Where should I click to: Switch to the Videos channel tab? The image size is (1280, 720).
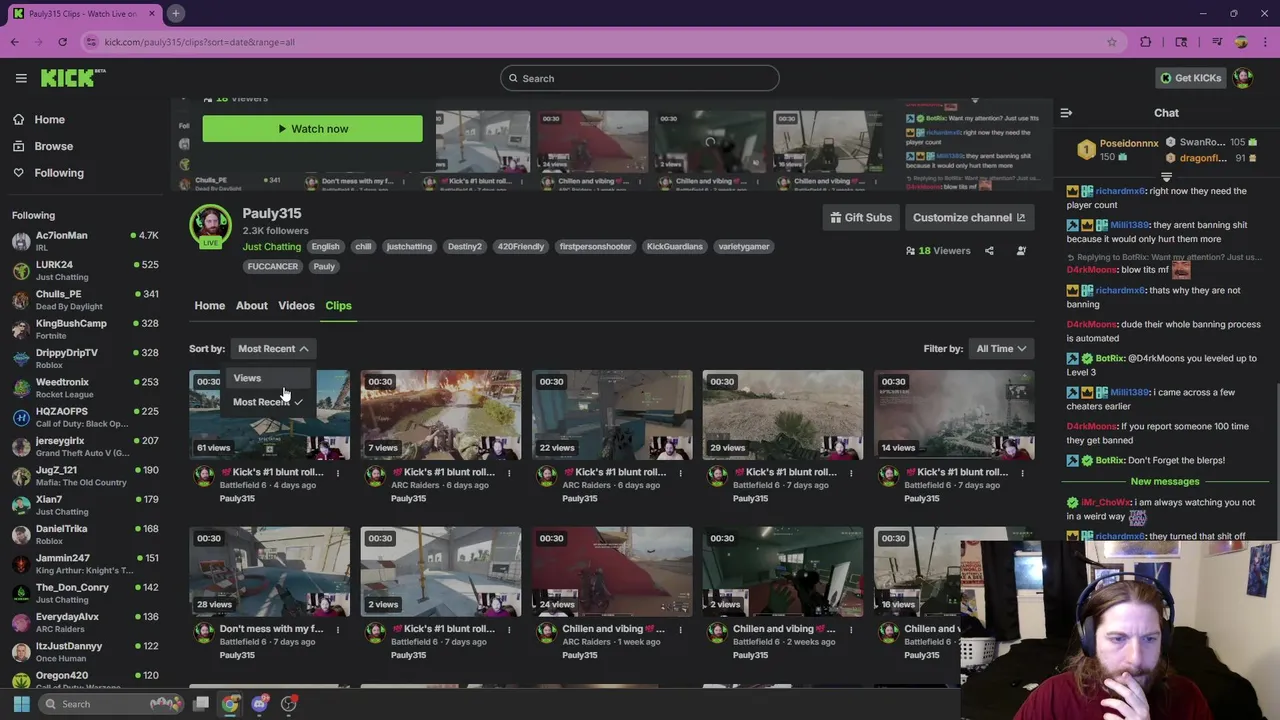pyautogui.click(x=296, y=306)
